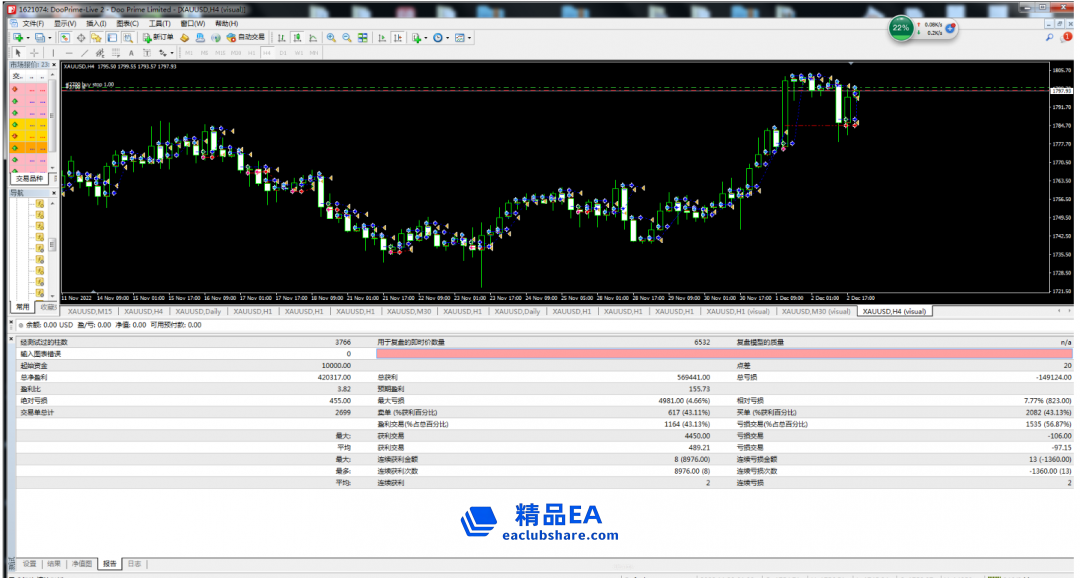Click the zoom in magnifier icon
The height and width of the screenshot is (578, 1080).
pyautogui.click(x=331, y=38)
